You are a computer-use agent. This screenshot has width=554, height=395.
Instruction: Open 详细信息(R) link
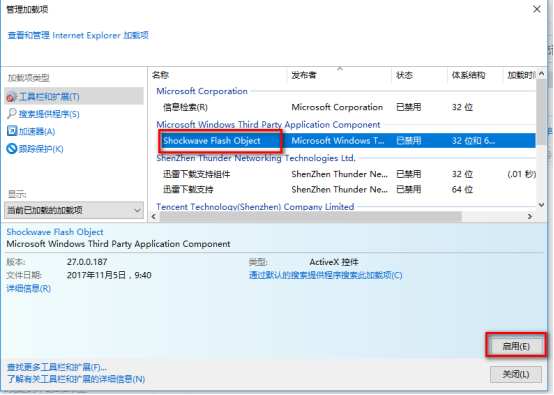(29, 288)
